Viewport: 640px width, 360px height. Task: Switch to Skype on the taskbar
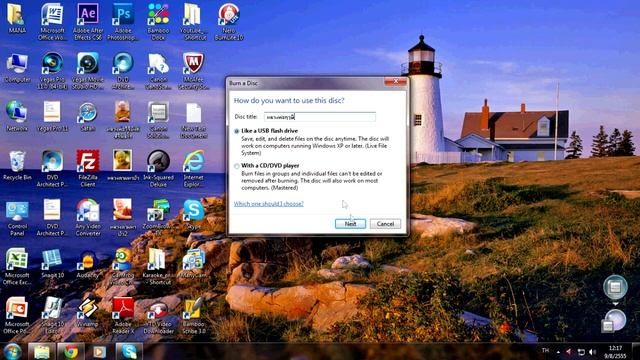pyautogui.click(x=129, y=351)
